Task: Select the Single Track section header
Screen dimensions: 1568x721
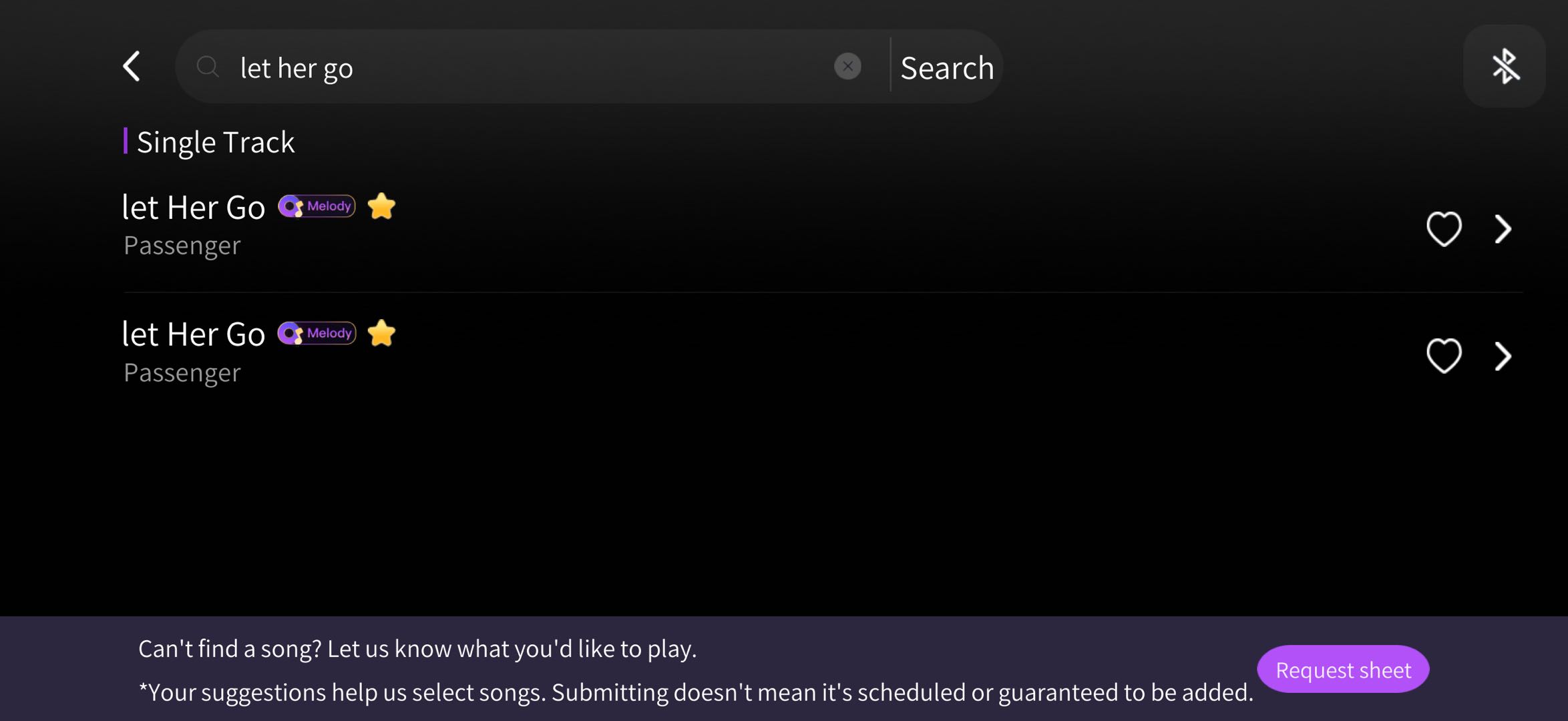Action: 215,142
